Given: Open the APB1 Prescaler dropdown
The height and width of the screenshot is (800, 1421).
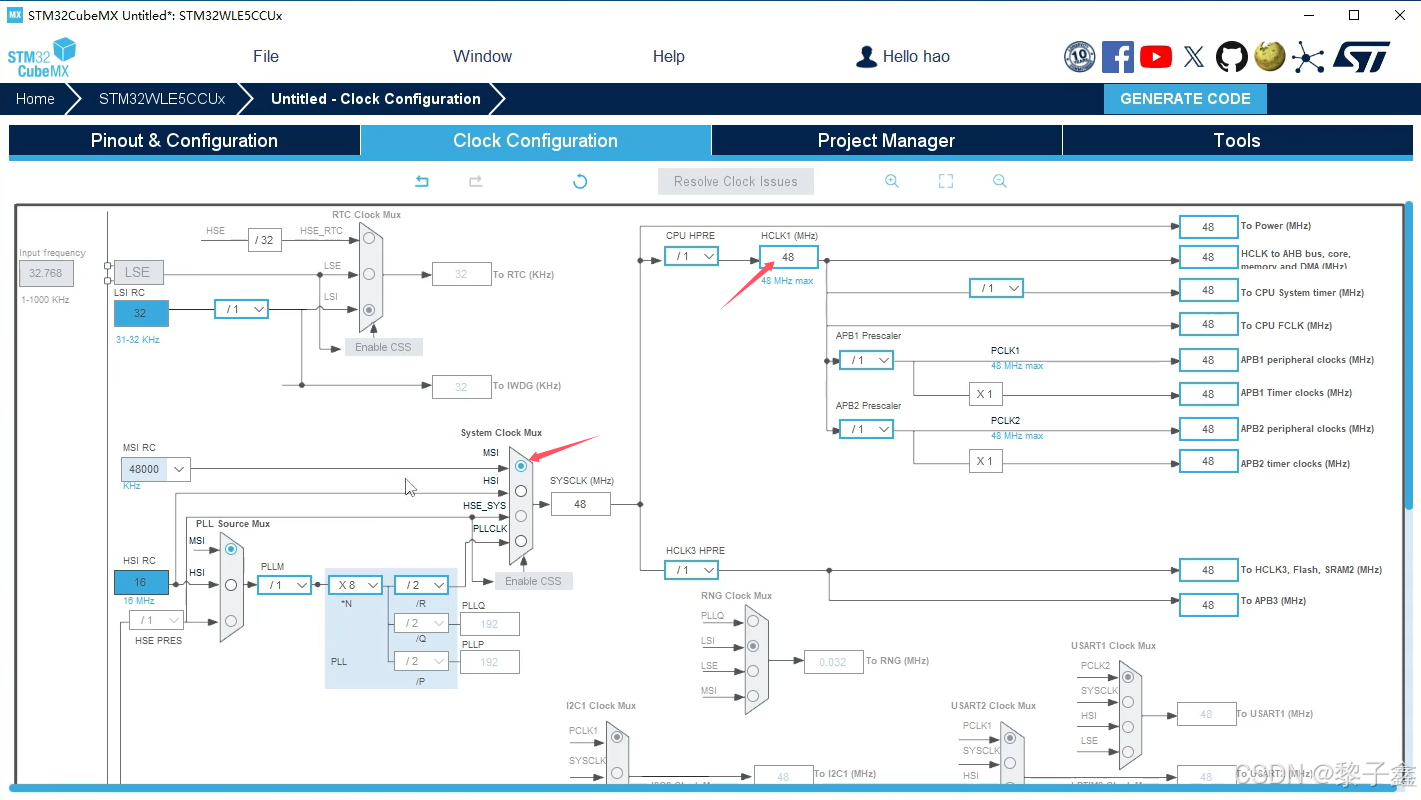Looking at the screenshot, I should (866, 360).
